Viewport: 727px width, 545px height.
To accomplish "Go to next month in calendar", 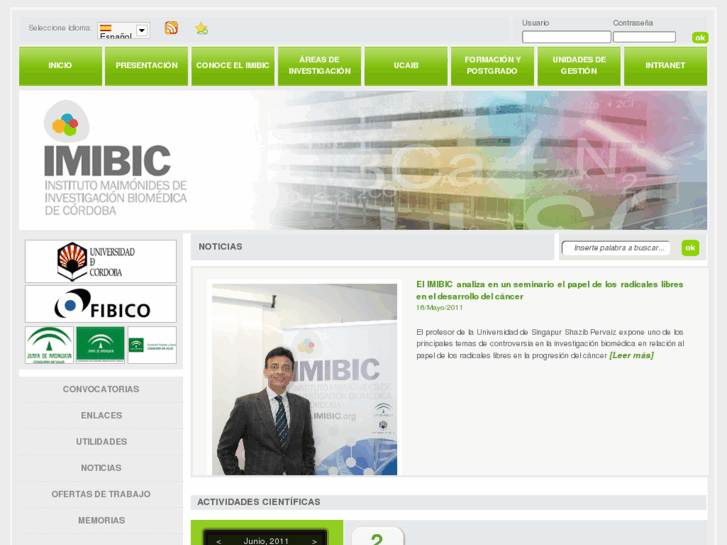I will (314, 541).
